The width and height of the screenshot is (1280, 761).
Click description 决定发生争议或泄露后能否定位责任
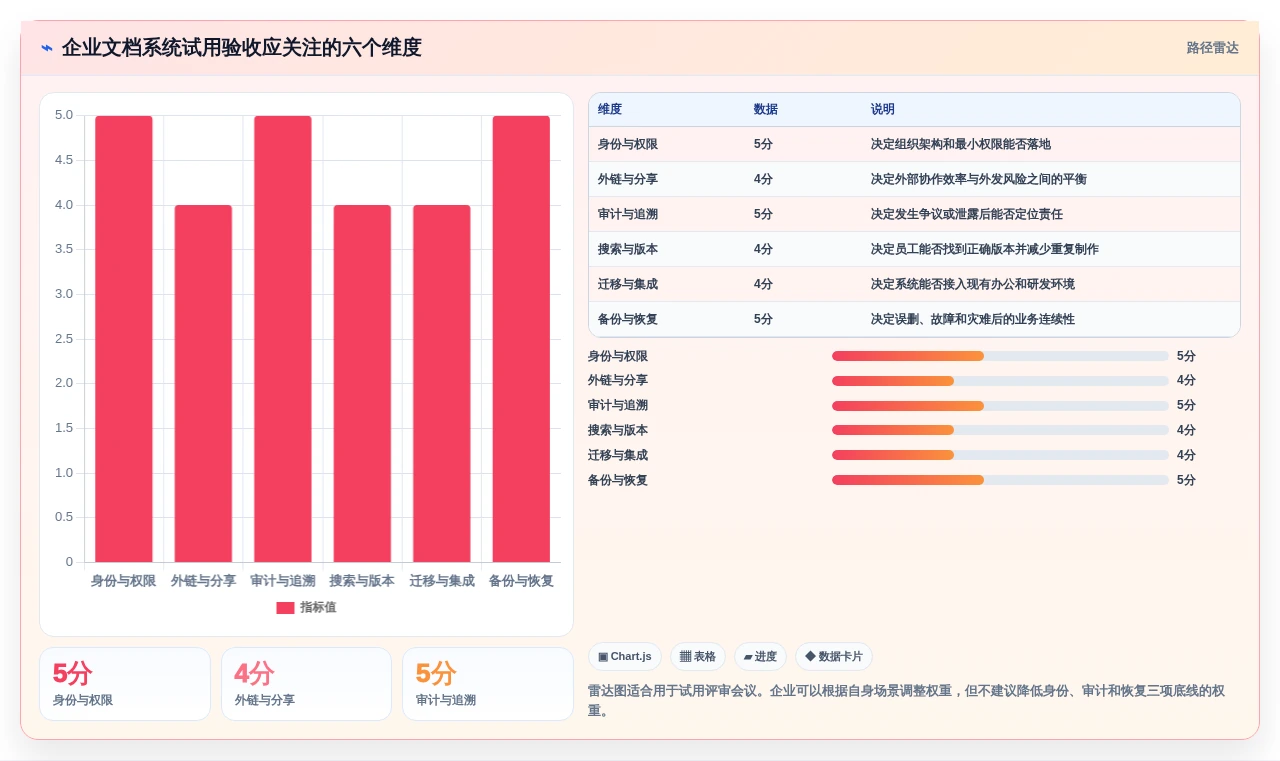click(x=966, y=214)
